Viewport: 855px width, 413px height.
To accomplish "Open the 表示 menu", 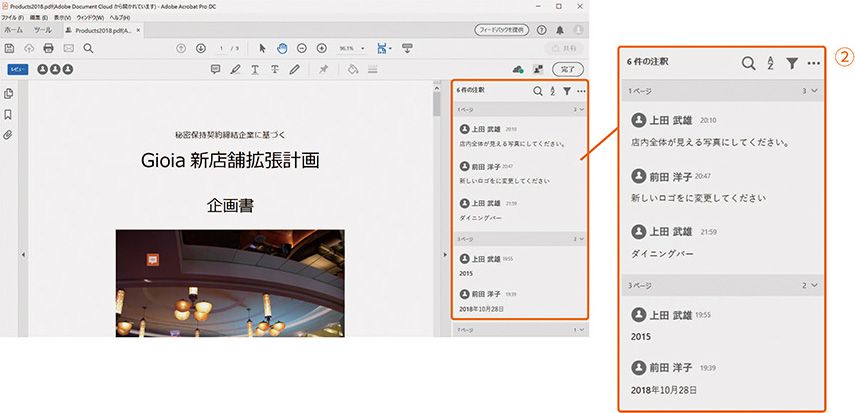I will coord(62,18).
